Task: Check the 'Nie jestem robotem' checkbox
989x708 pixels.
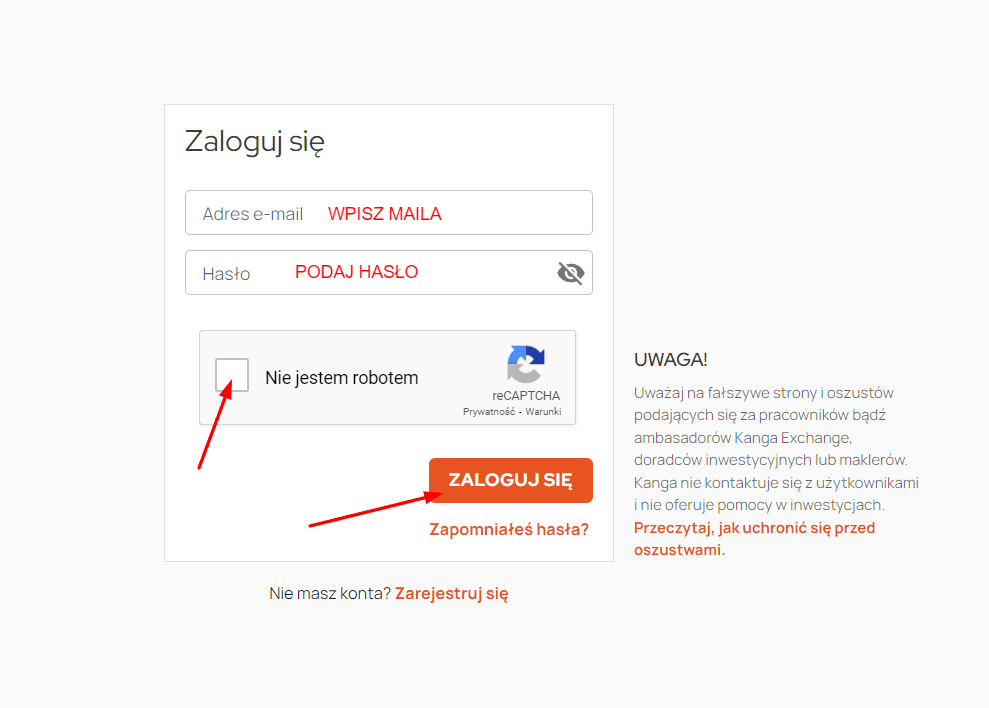Action: (231, 375)
